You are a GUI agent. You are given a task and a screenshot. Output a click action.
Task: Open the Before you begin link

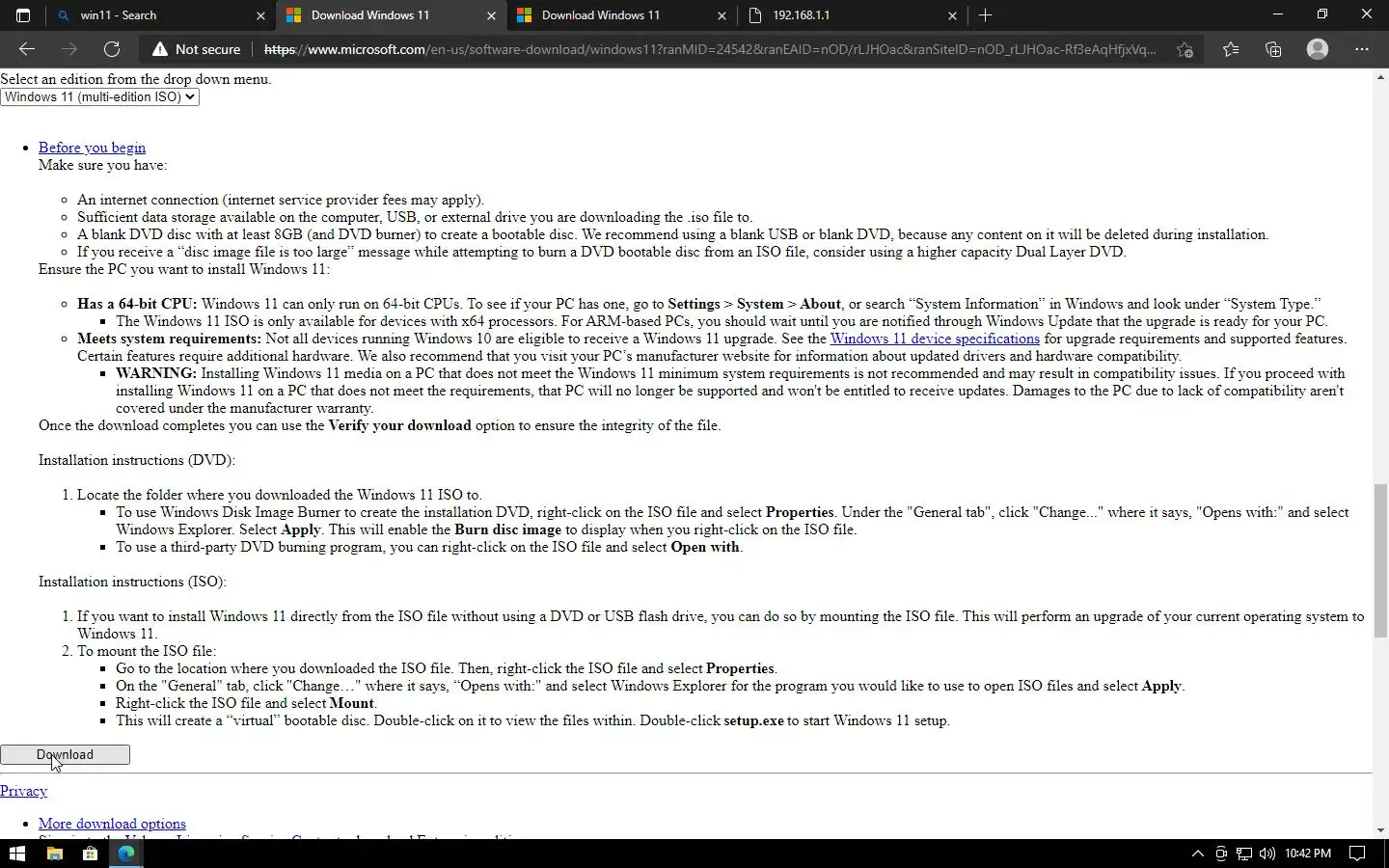[92, 148]
